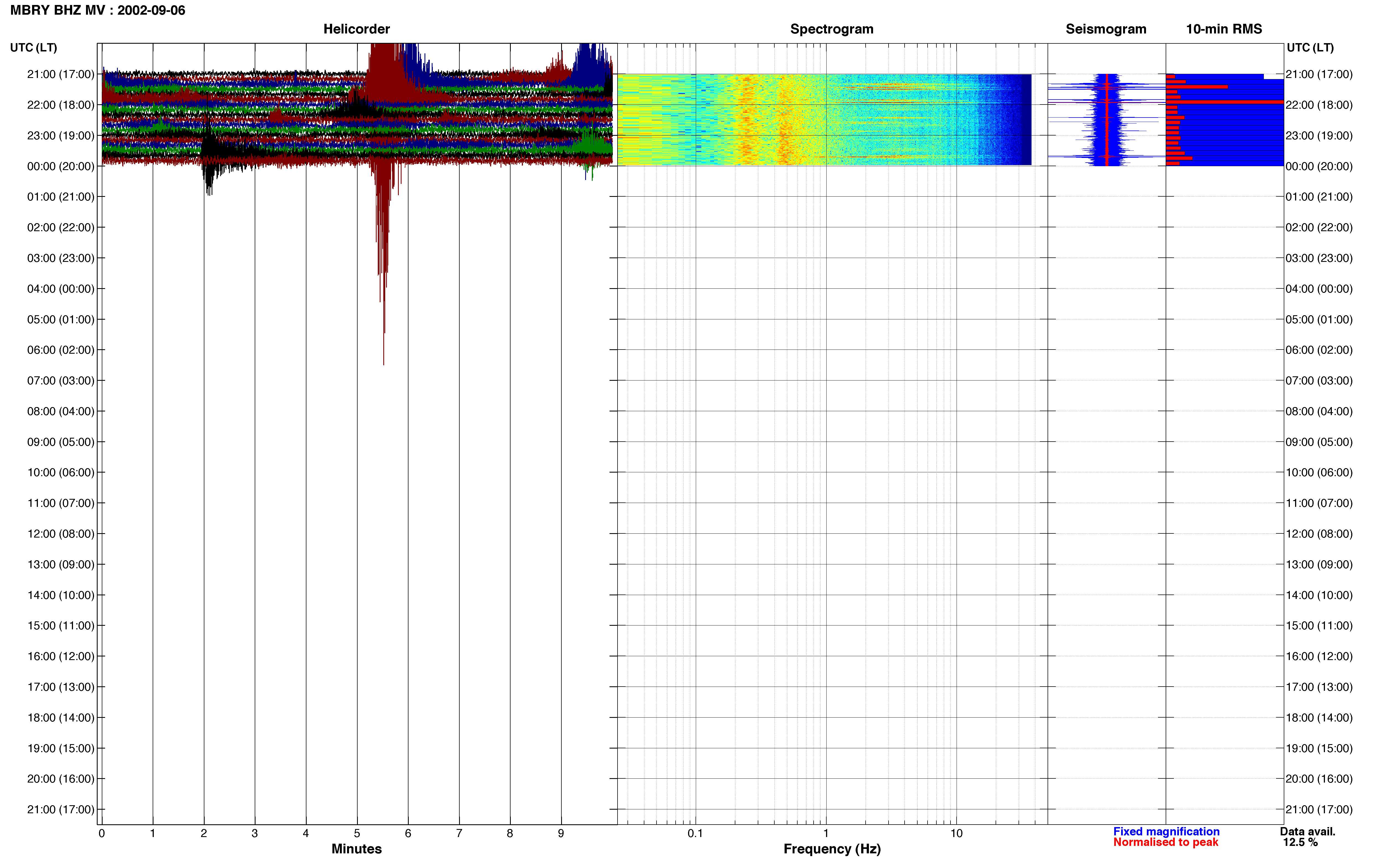Click right axis label '02:00 (22:00)'
Screen dimensions: 1388x868
coord(1319,227)
